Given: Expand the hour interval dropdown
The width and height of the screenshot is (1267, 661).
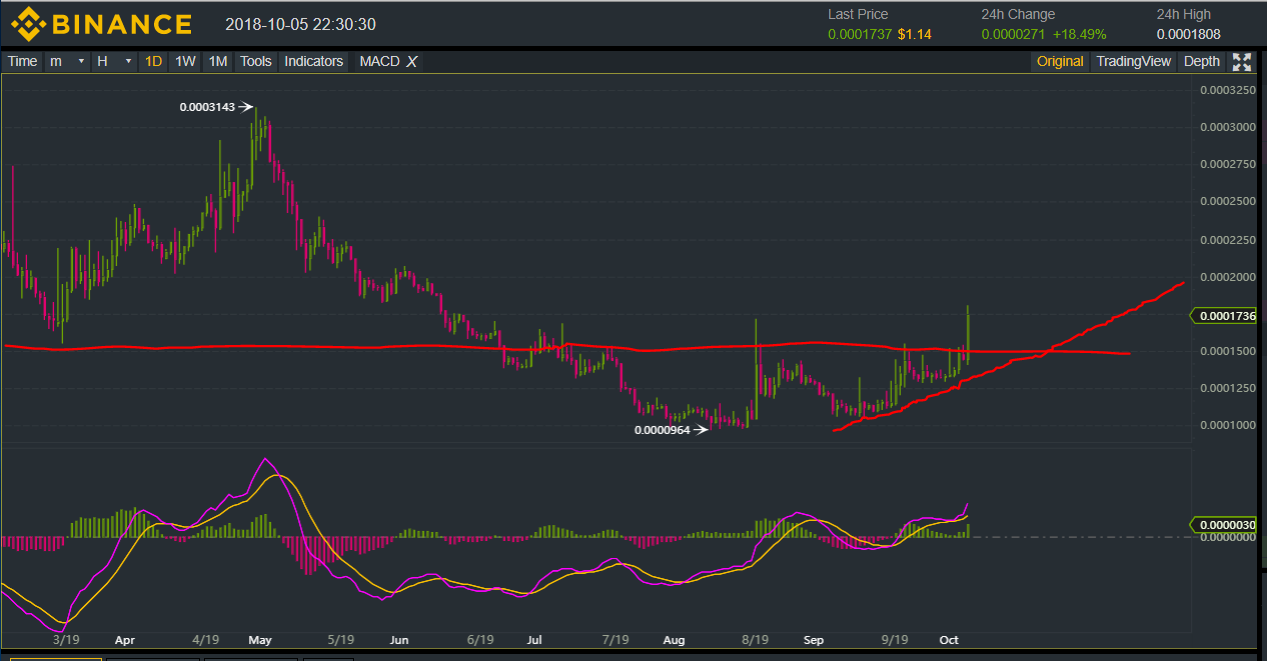Looking at the screenshot, I should tap(113, 62).
